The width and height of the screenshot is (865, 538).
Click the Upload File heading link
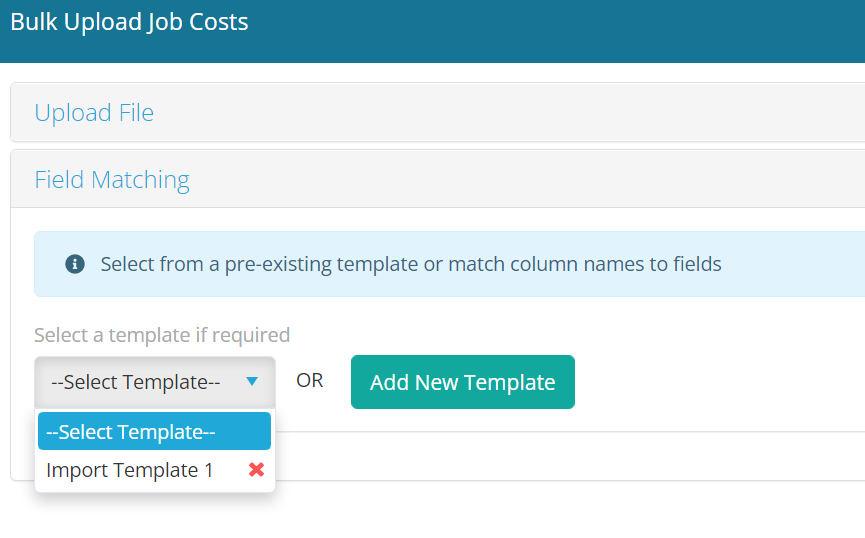click(x=94, y=112)
